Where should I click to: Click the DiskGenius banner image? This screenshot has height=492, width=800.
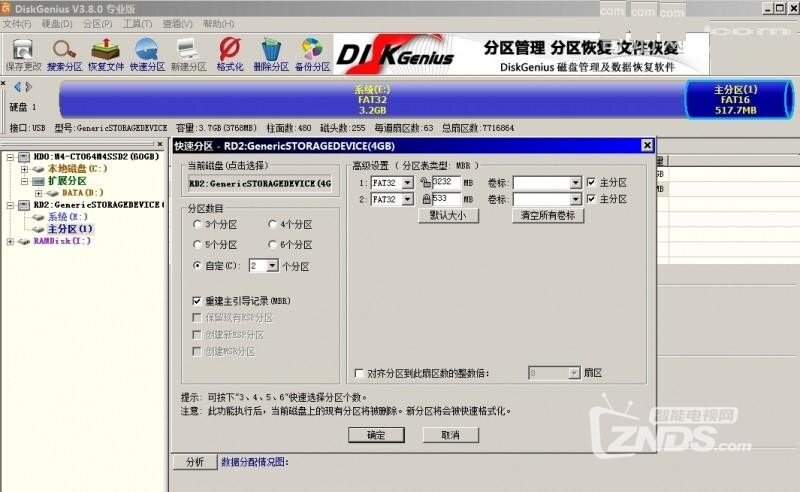click(521, 54)
